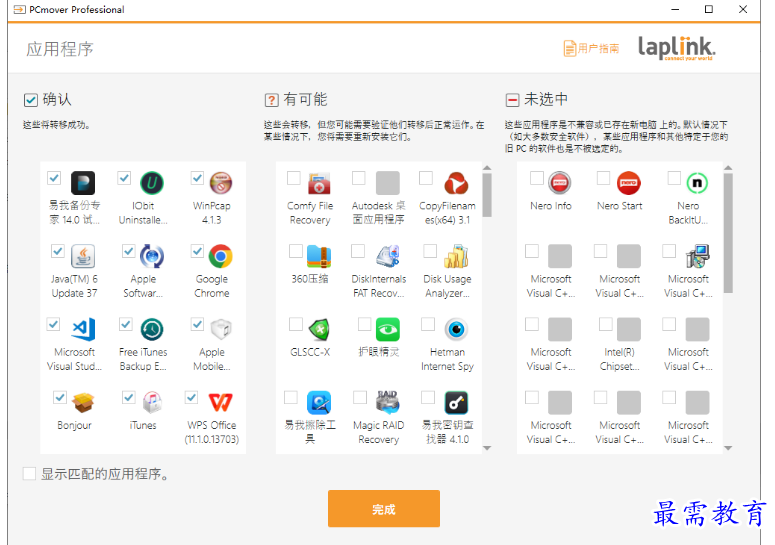Click the Intel(R) Chipset gray icon
Viewport: 775px width, 545px height.
point(628,330)
